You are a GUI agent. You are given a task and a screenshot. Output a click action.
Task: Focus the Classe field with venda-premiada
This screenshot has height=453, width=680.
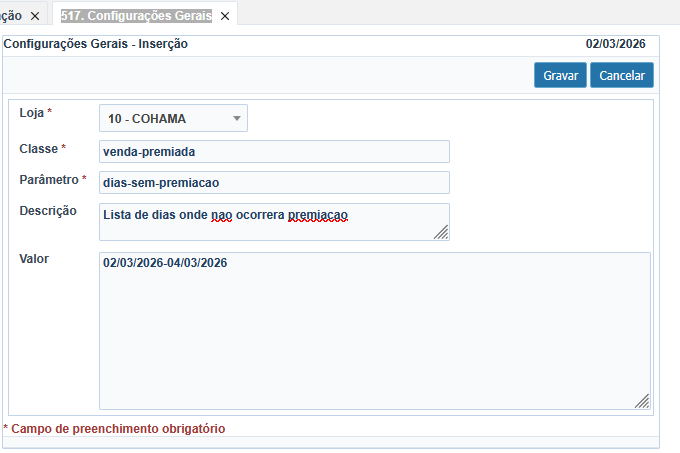[x=274, y=151]
